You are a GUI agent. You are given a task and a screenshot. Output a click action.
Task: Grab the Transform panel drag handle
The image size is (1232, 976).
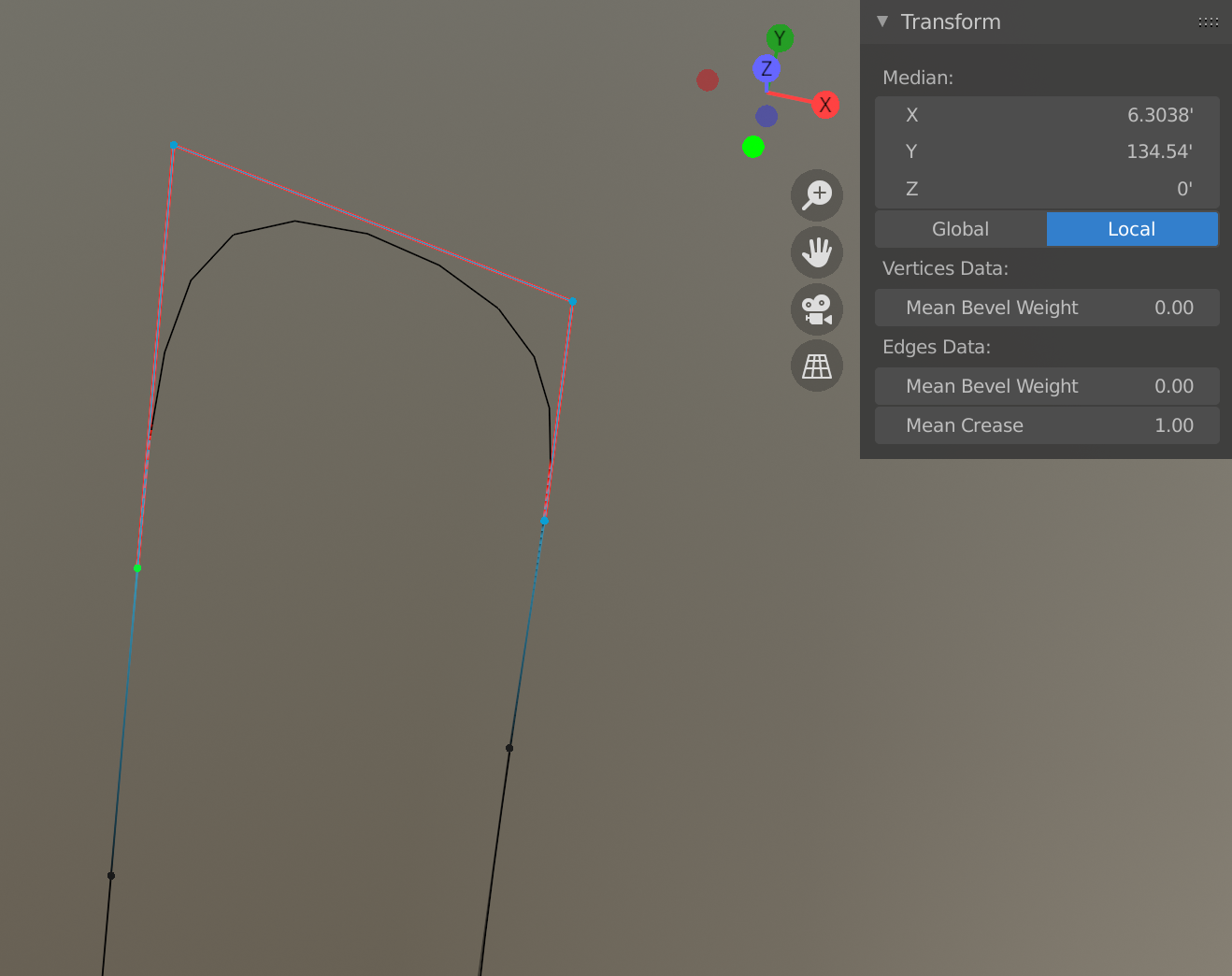point(1209,22)
